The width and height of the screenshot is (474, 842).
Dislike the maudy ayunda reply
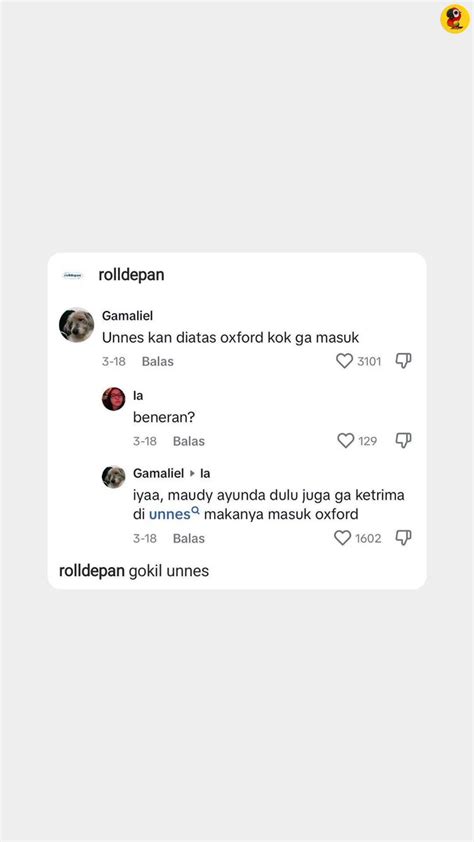(x=403, y=538)
